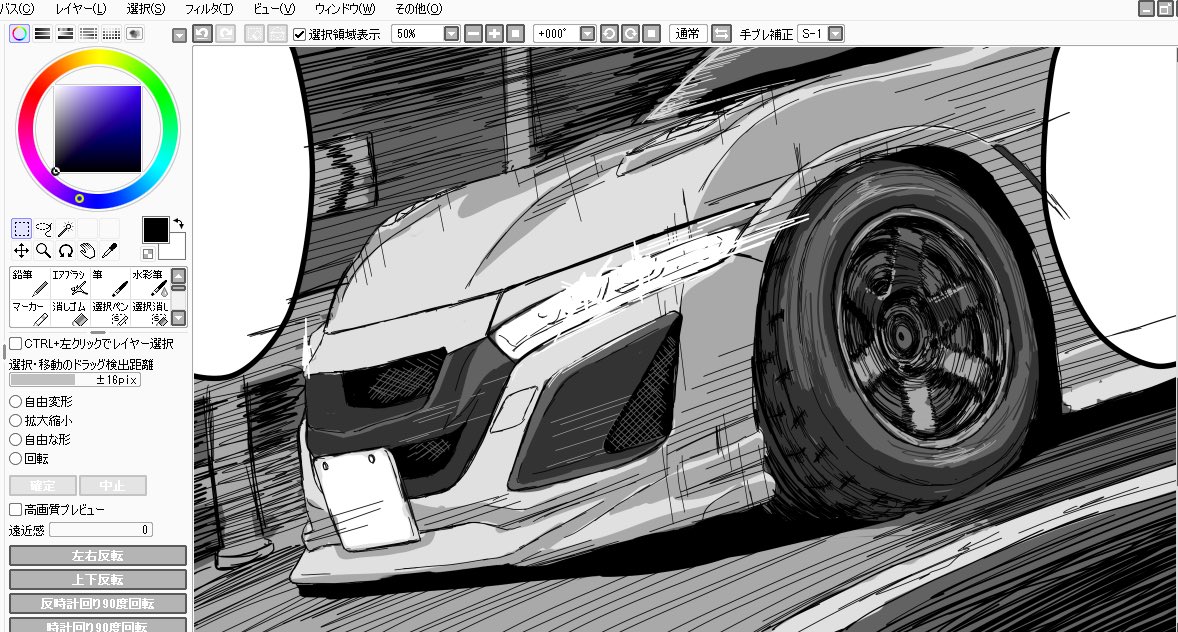The height and width of the screenshot is (632, 1178).
Task: Open the 選択(S) menu
Action: [146, 9]
